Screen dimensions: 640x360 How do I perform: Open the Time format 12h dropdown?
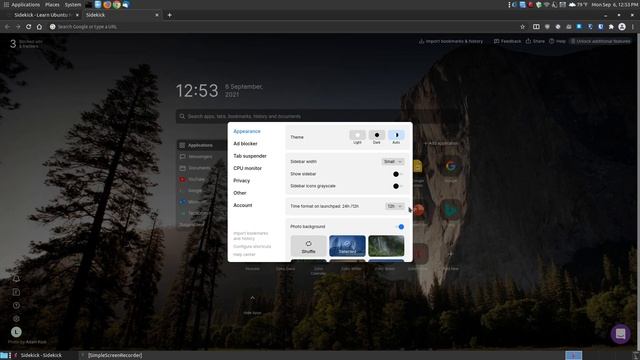tap(395, 206)
